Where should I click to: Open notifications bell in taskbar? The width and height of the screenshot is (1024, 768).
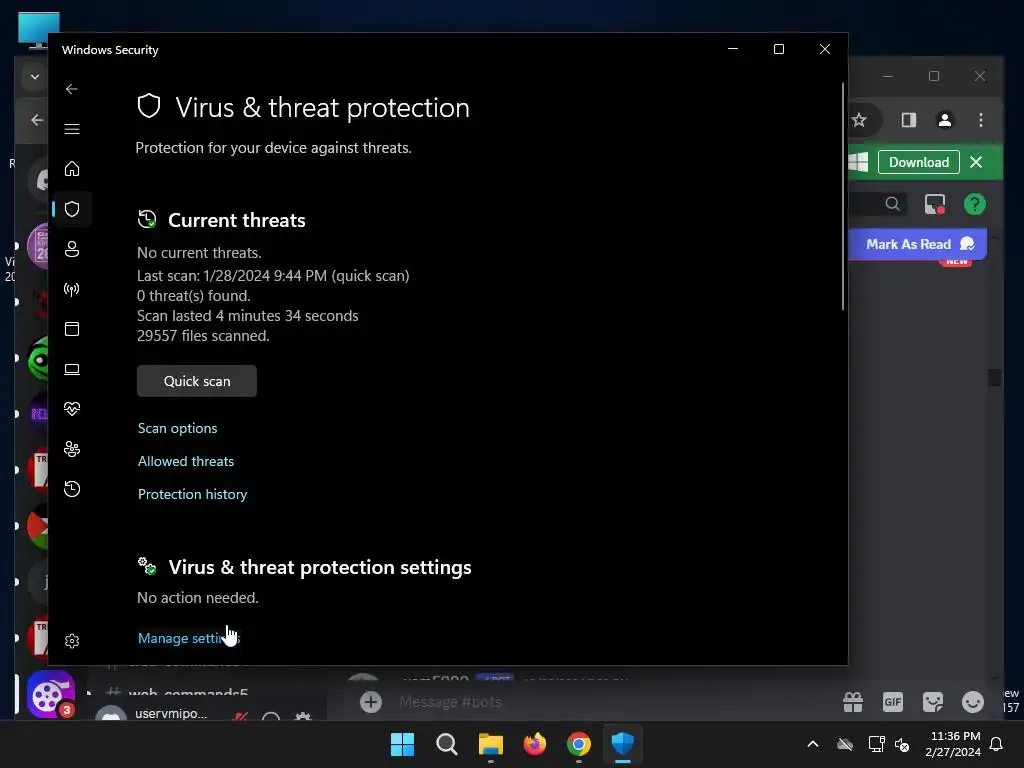[997, 744]
